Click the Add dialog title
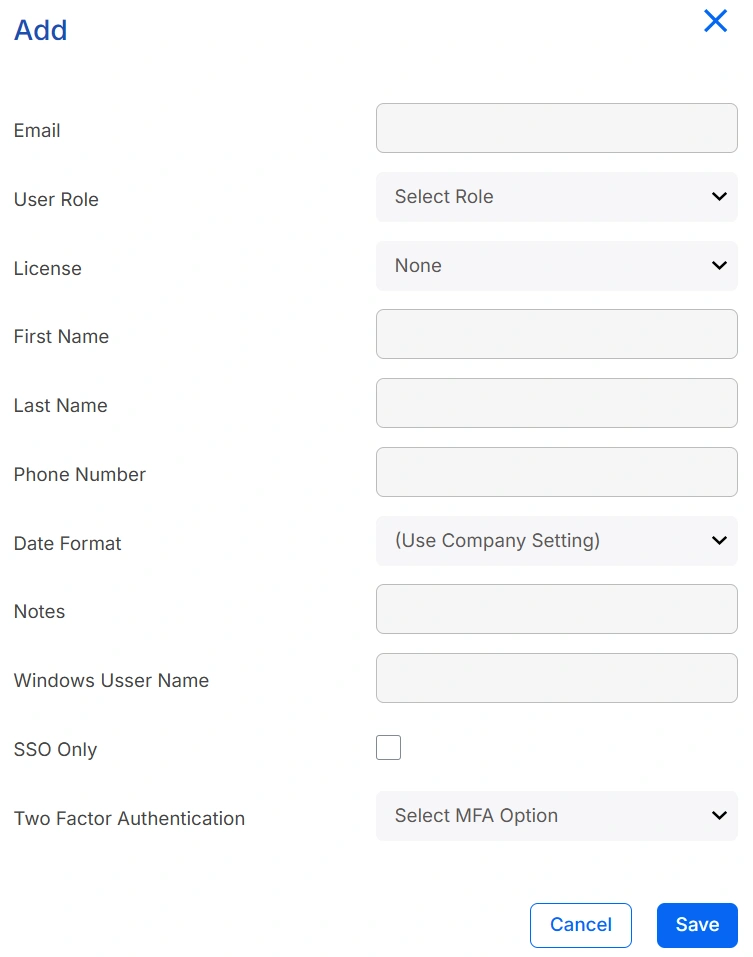The height and width of the screenshot is (957, 753). [40, 30]
